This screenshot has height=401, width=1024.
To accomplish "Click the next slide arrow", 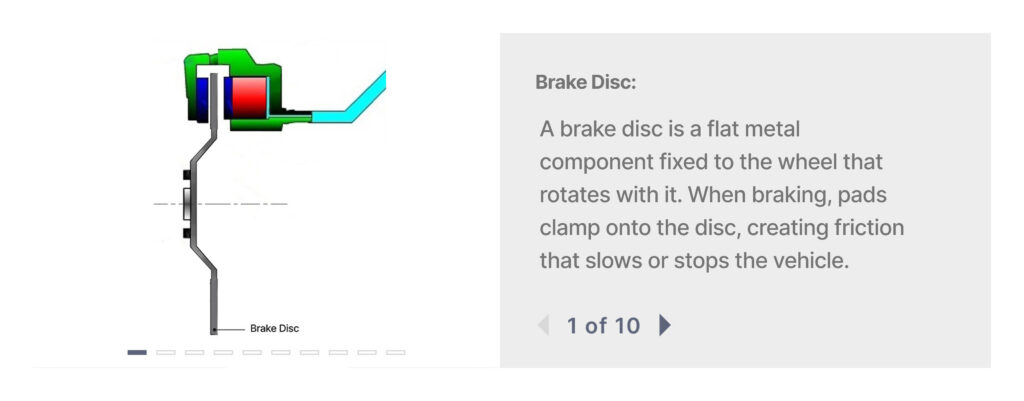I will tap(665, 325).
